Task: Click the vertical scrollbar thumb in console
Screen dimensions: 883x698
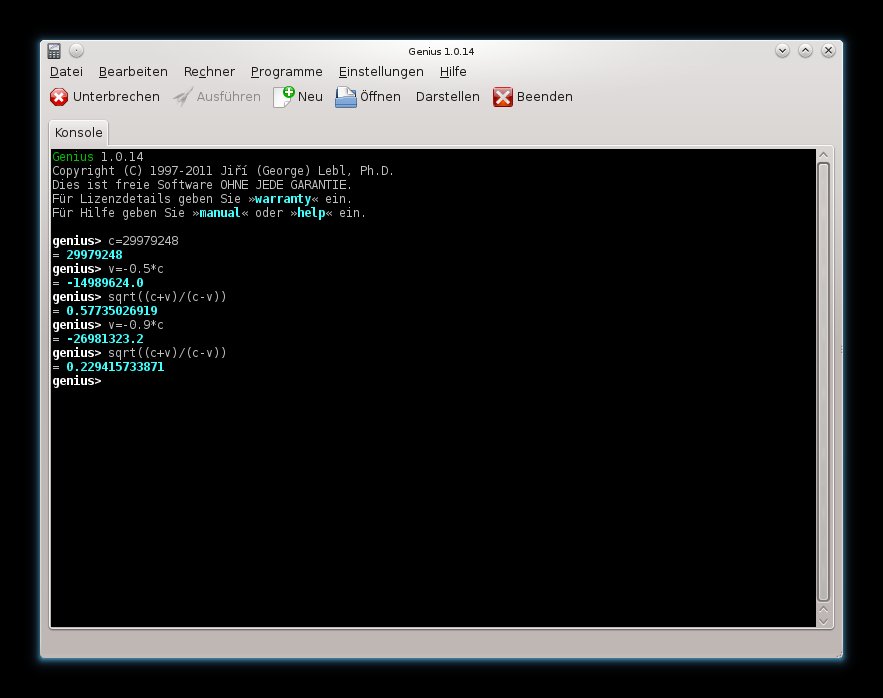Action: pos(823,383)
